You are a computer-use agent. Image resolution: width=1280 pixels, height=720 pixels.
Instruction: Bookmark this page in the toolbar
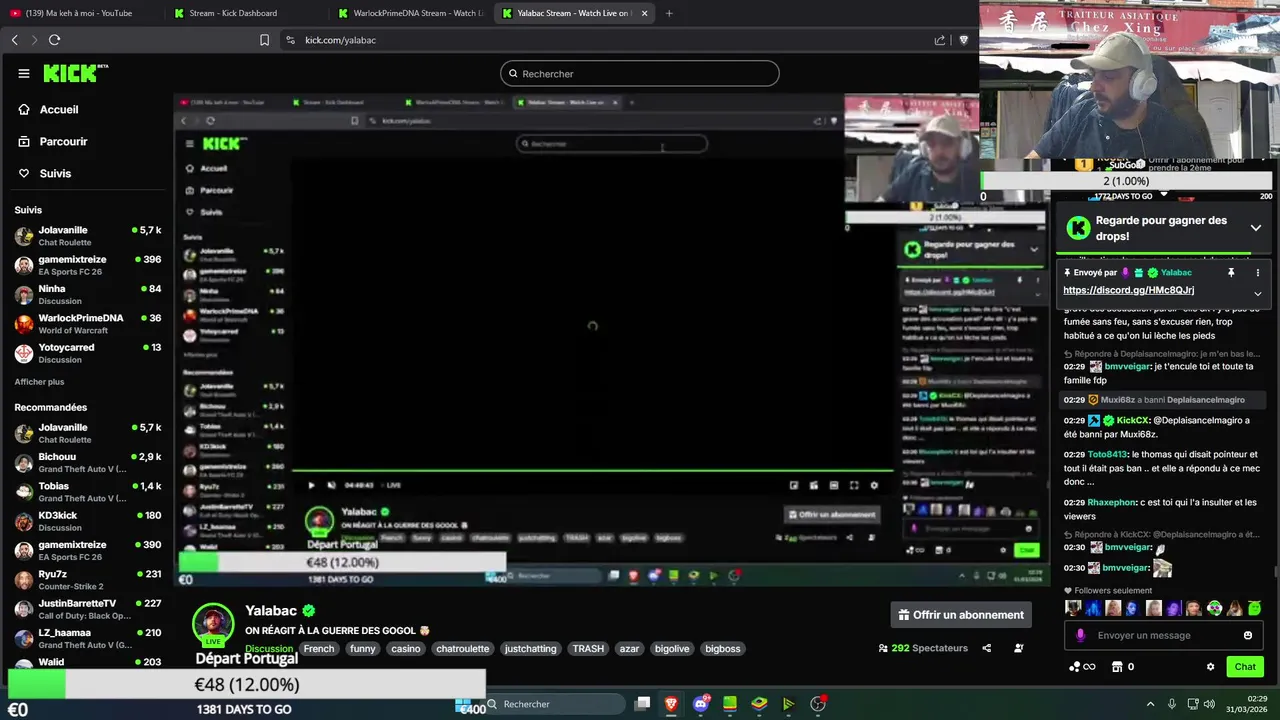pos(264,40)
